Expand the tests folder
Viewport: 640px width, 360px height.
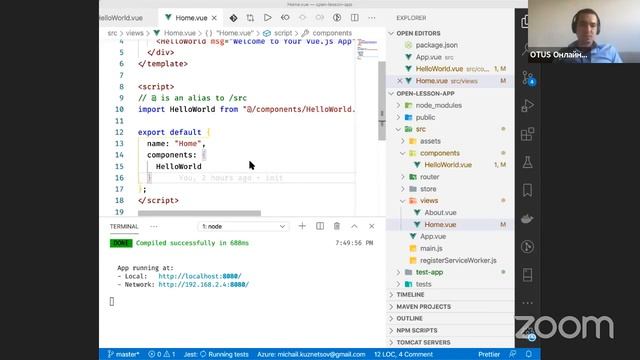pyautogui.click(x=398, y=284)
